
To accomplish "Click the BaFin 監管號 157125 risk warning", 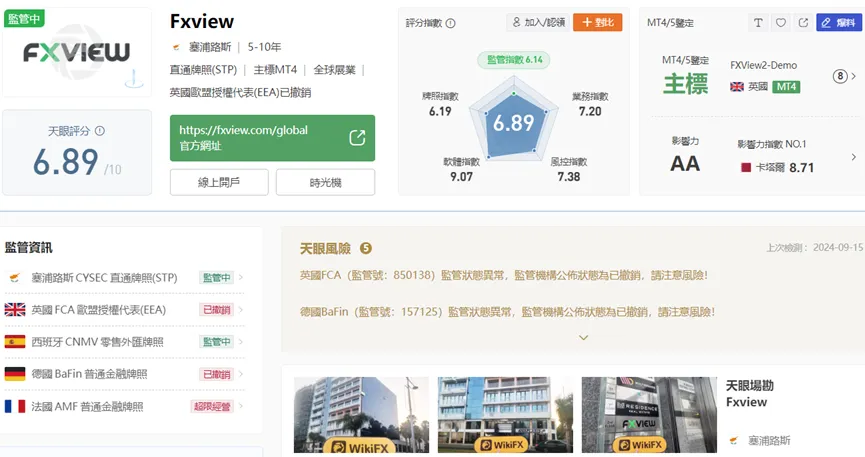I will pyautogui.click(x=508, y=312).
